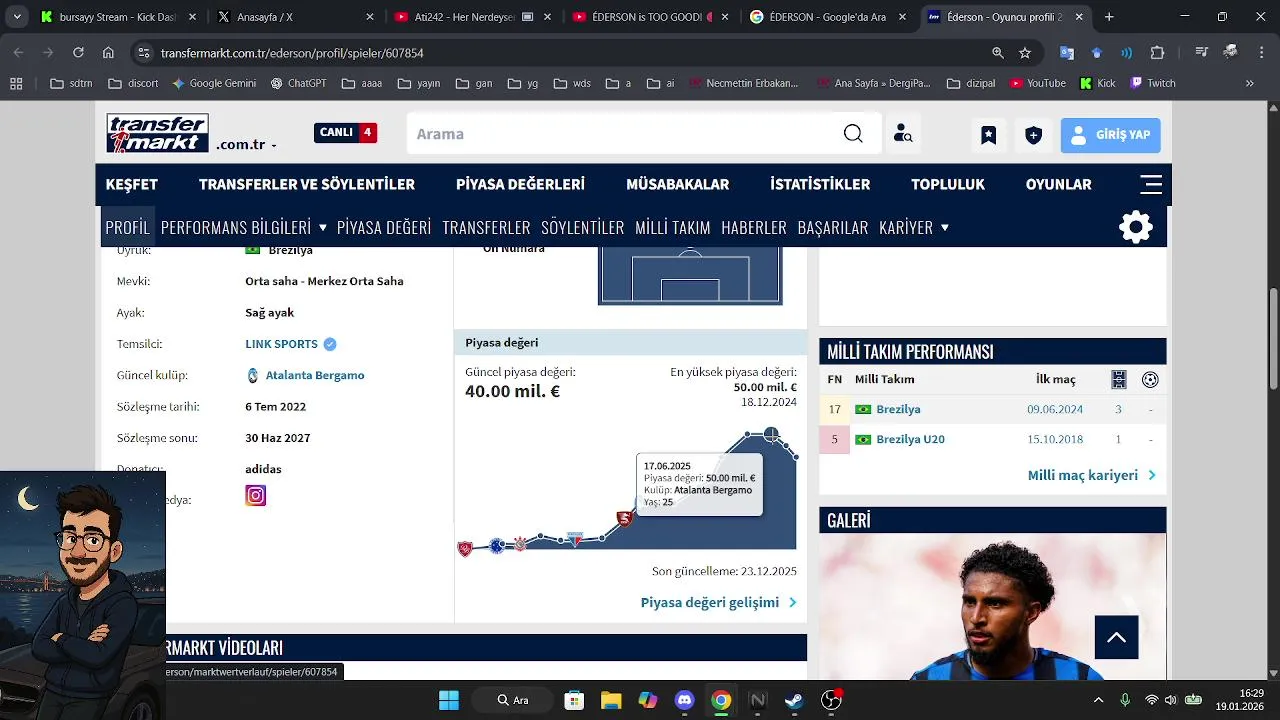Click the Transfermarkt logo
This screenshot has width=1280, height=720.
tap(157, 133)
